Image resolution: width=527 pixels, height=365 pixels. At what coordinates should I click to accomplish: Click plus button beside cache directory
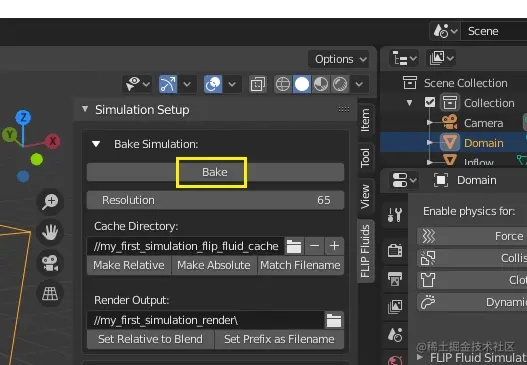click(334, 246)
